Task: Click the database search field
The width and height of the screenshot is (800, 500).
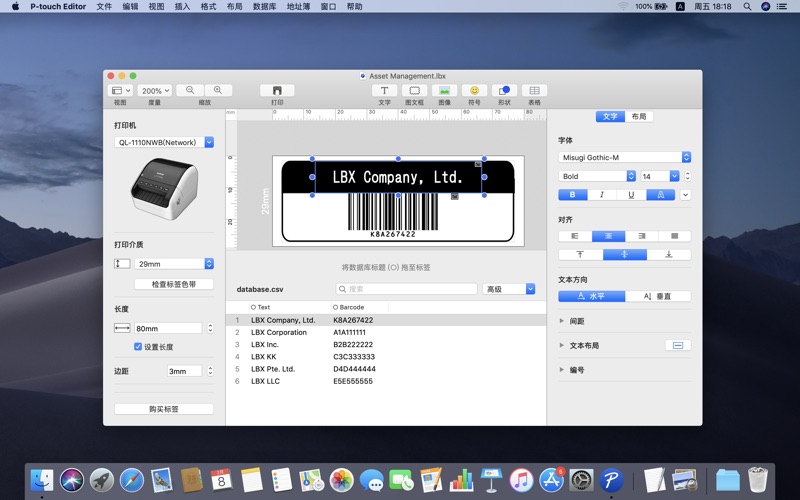Action: pyautogui.click(x=407, y=289)
